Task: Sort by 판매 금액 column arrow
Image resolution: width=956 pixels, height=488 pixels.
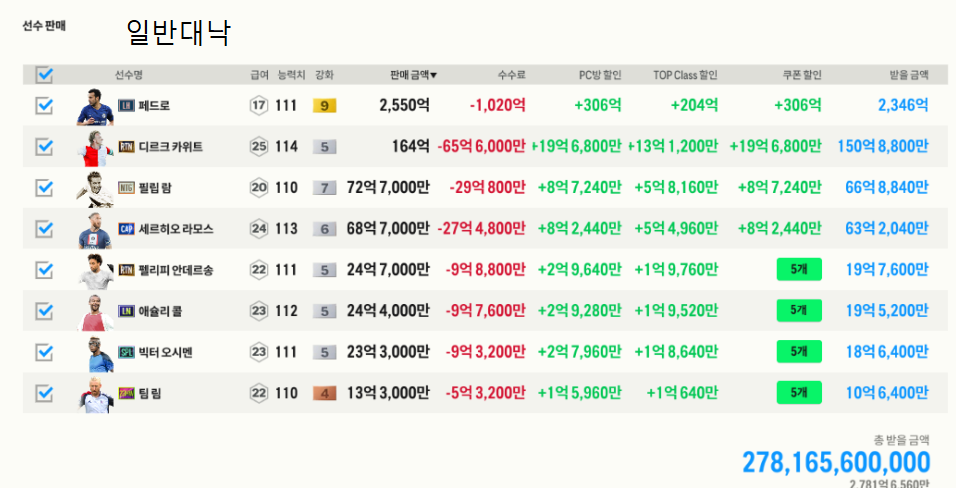Action: click(x=433, y=75)
